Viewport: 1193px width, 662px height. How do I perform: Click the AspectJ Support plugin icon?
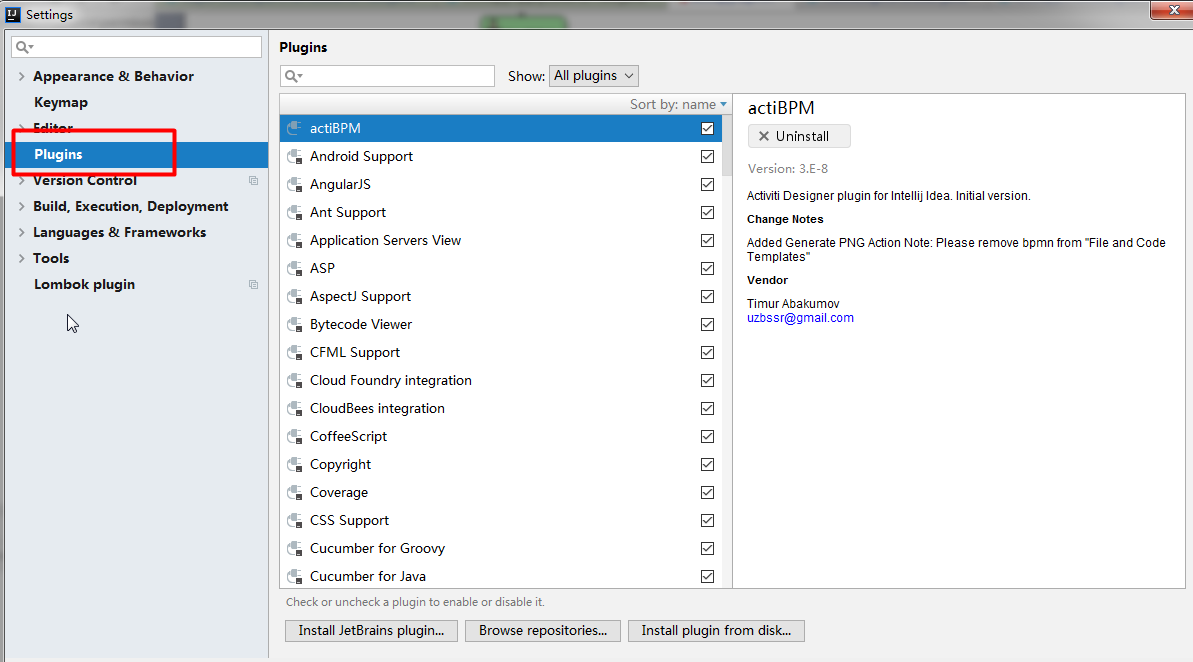pos(294,297)
